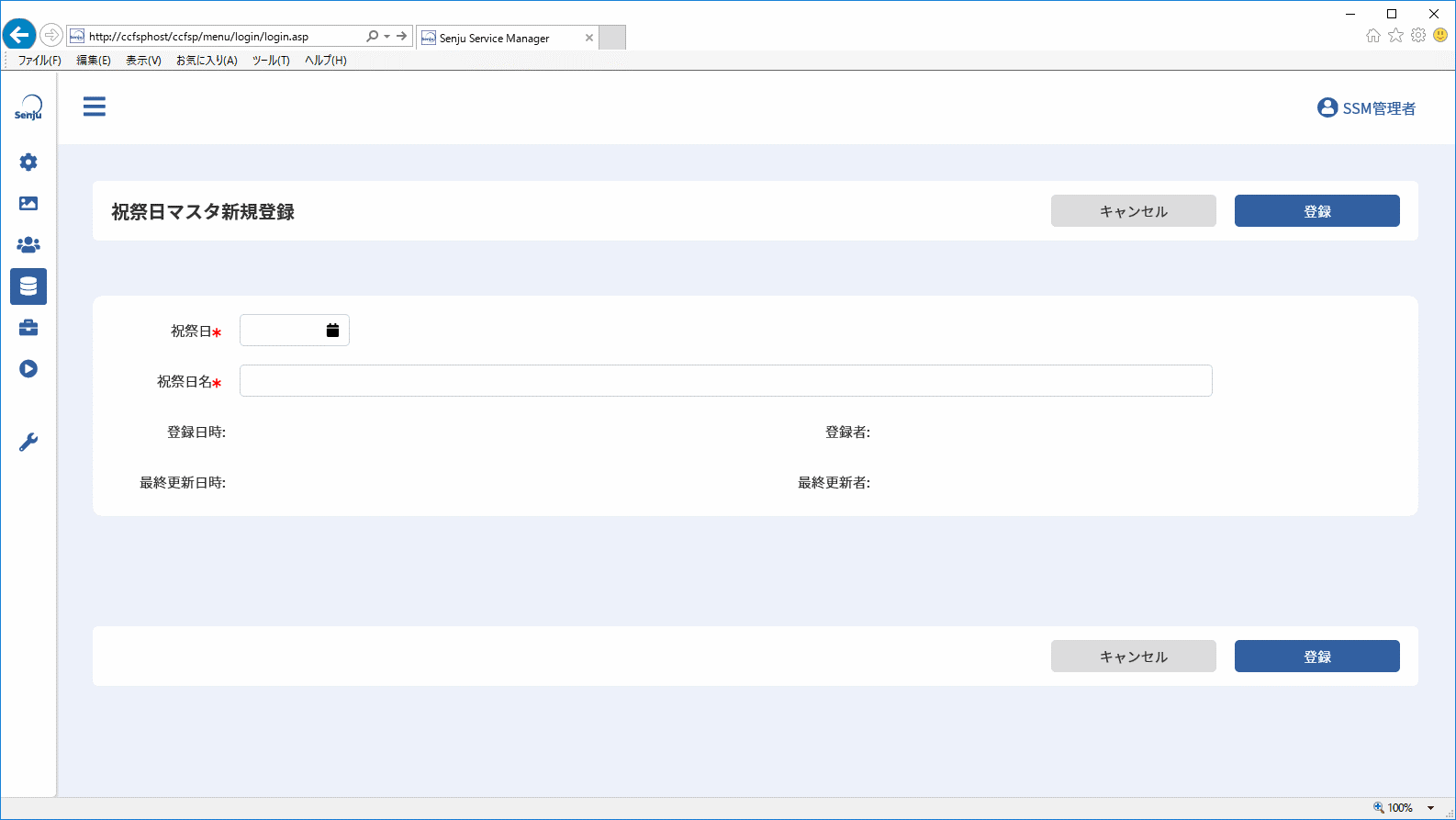Open the calendar picker for 祝祭日

332,331
